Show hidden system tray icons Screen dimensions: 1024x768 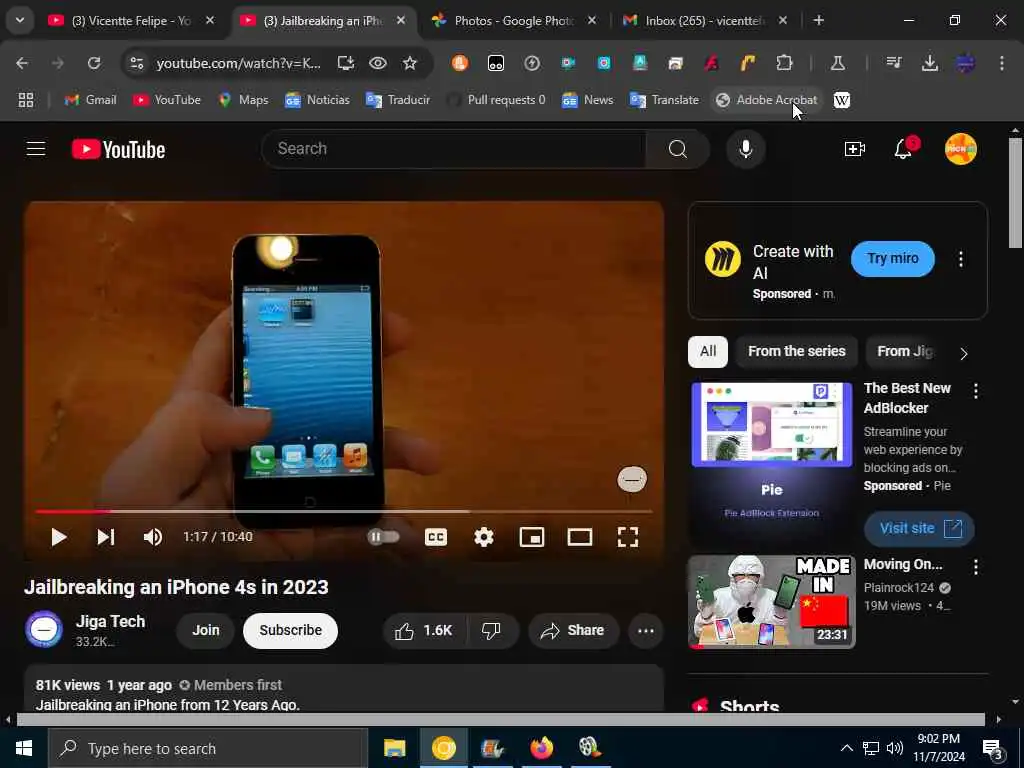[x=846, y=748]
